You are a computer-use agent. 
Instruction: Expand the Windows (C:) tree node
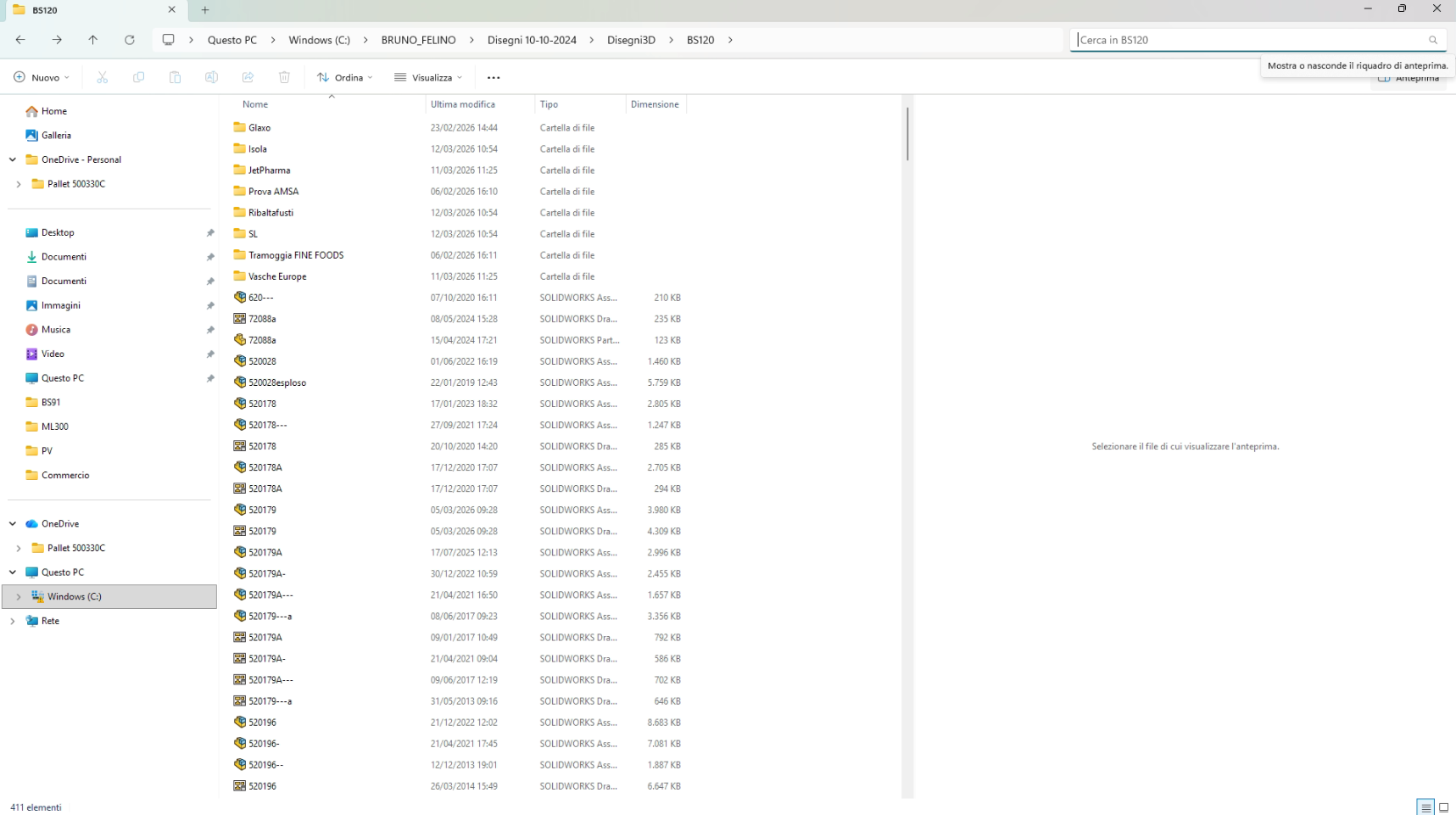coord(19,597)
